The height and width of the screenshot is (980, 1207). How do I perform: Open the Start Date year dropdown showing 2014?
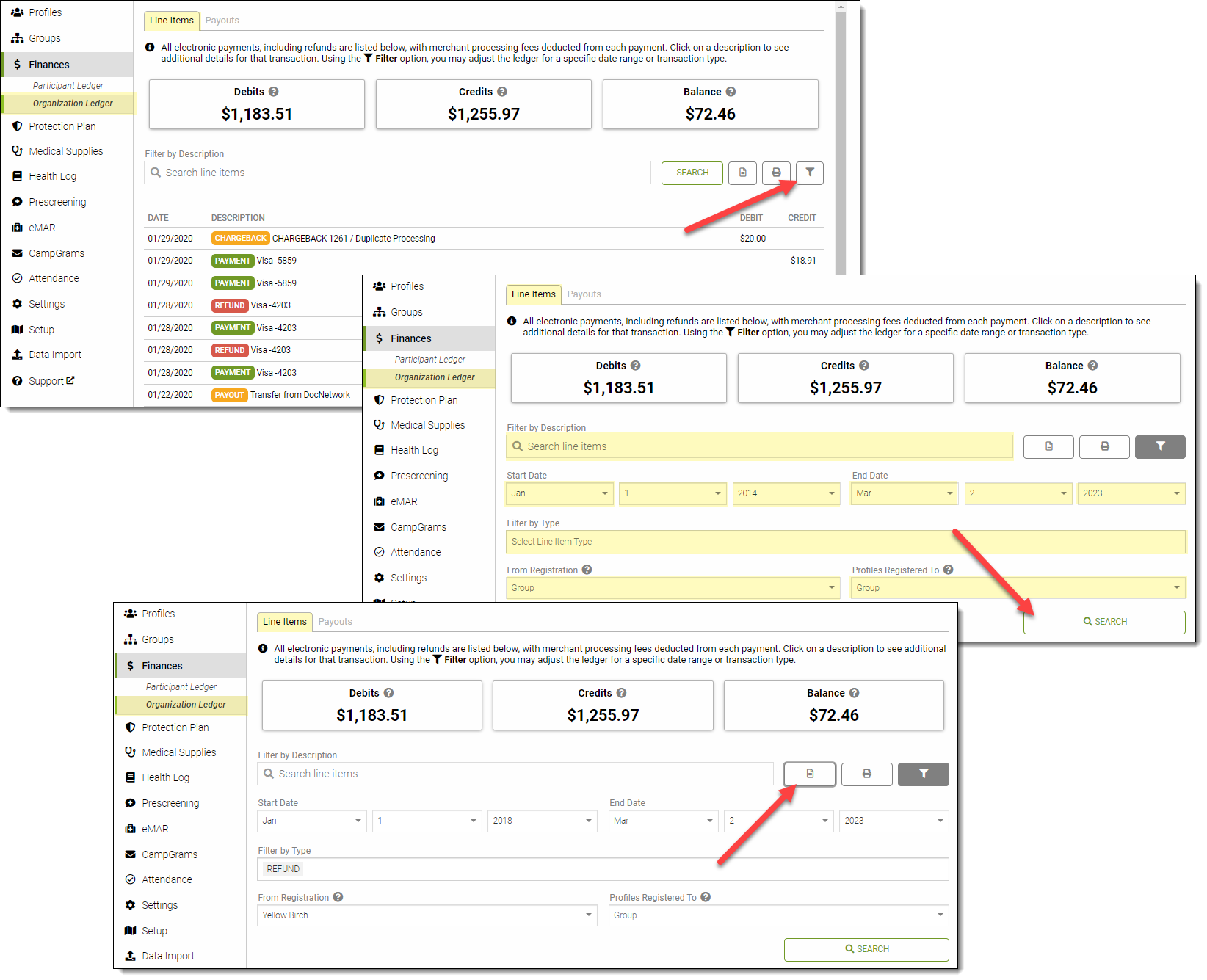(x=785, y=493)
